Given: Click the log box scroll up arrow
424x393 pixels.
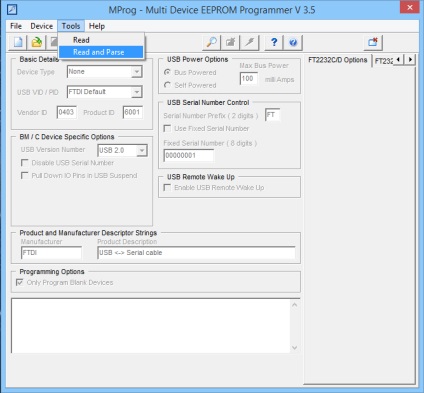Looking at the screenshot, I should [295, 305].
